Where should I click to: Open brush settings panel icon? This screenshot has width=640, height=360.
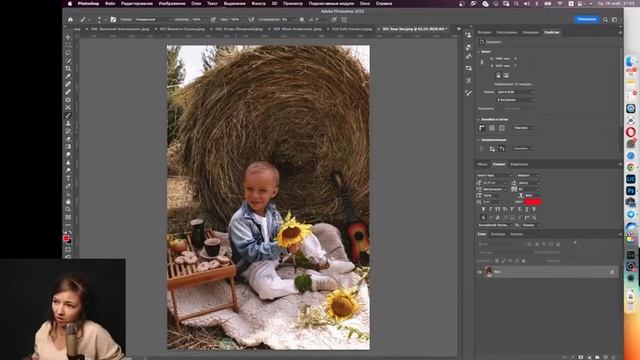click(113, 20)
